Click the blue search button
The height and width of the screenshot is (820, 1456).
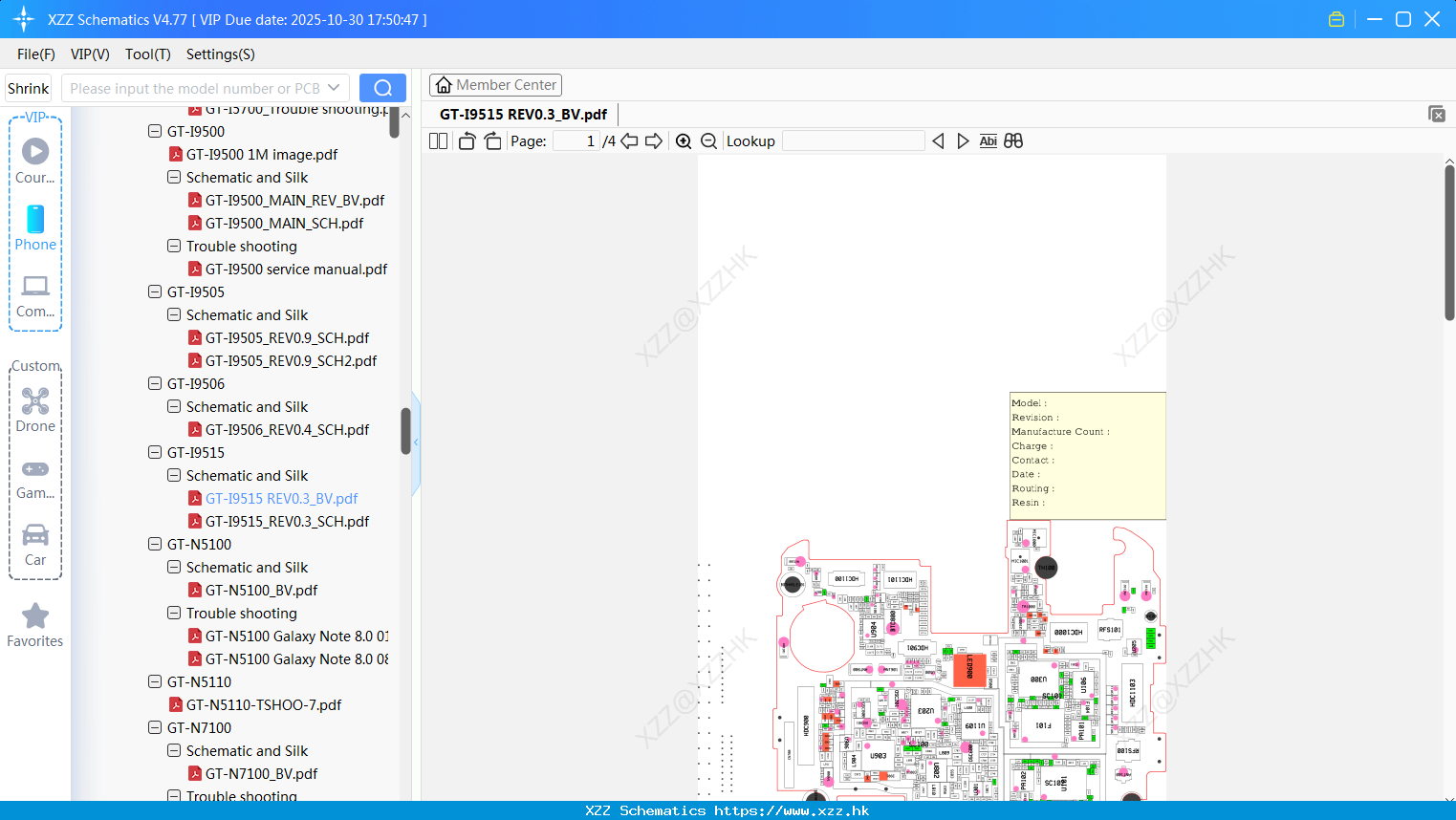[382, 88]
